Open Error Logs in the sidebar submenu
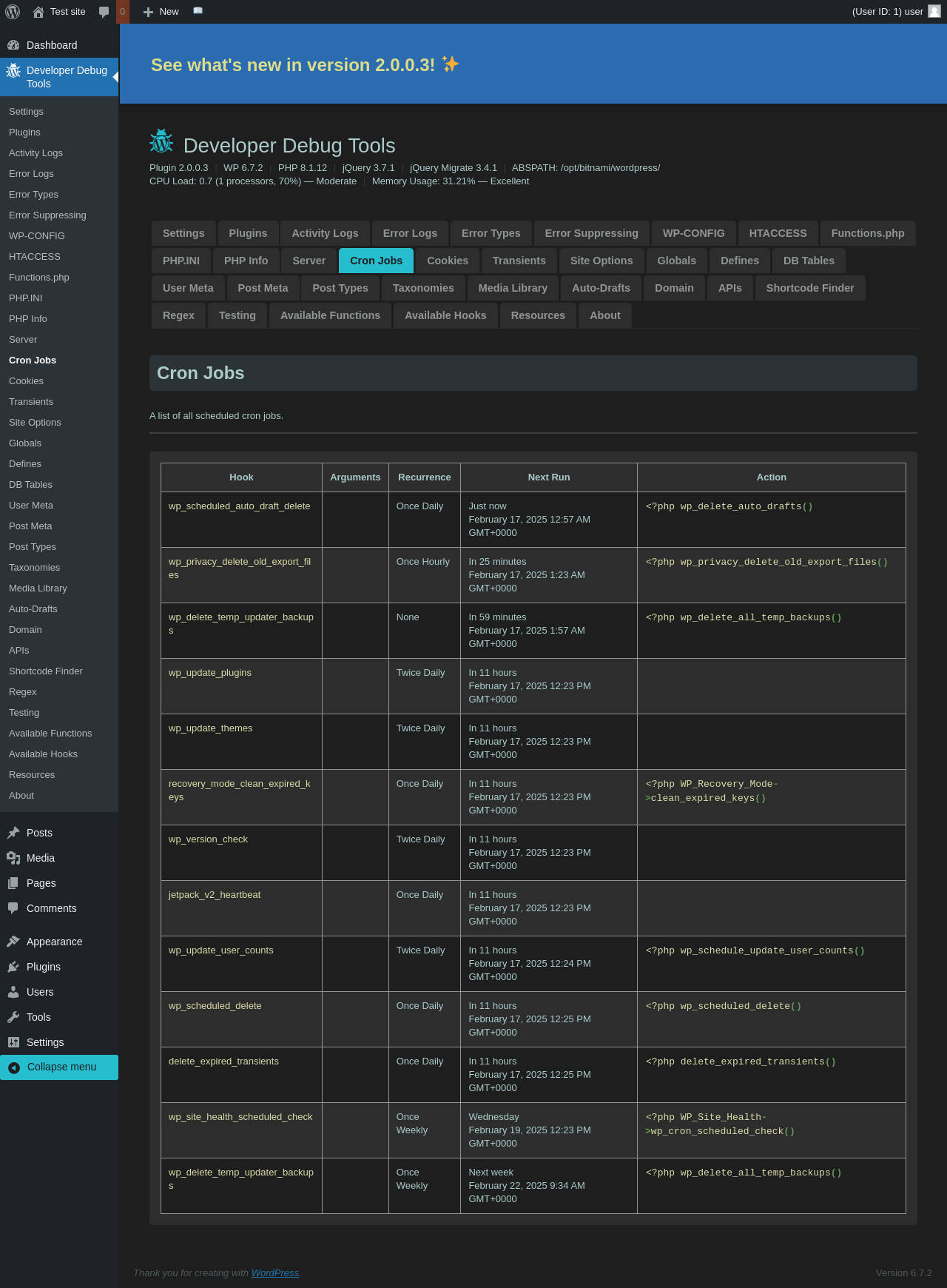 point(31,174)
